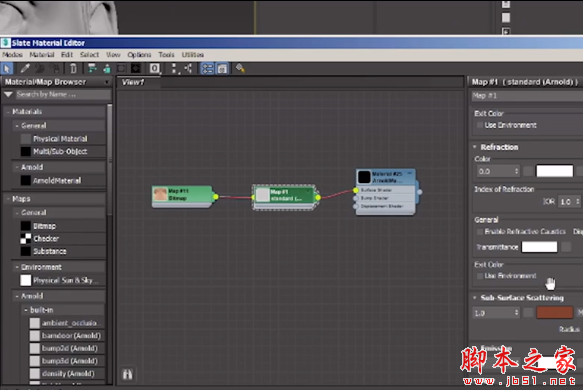Viewport: 587px width, 392px height.
Task: Open the Material menu
Action: point(42,55)
